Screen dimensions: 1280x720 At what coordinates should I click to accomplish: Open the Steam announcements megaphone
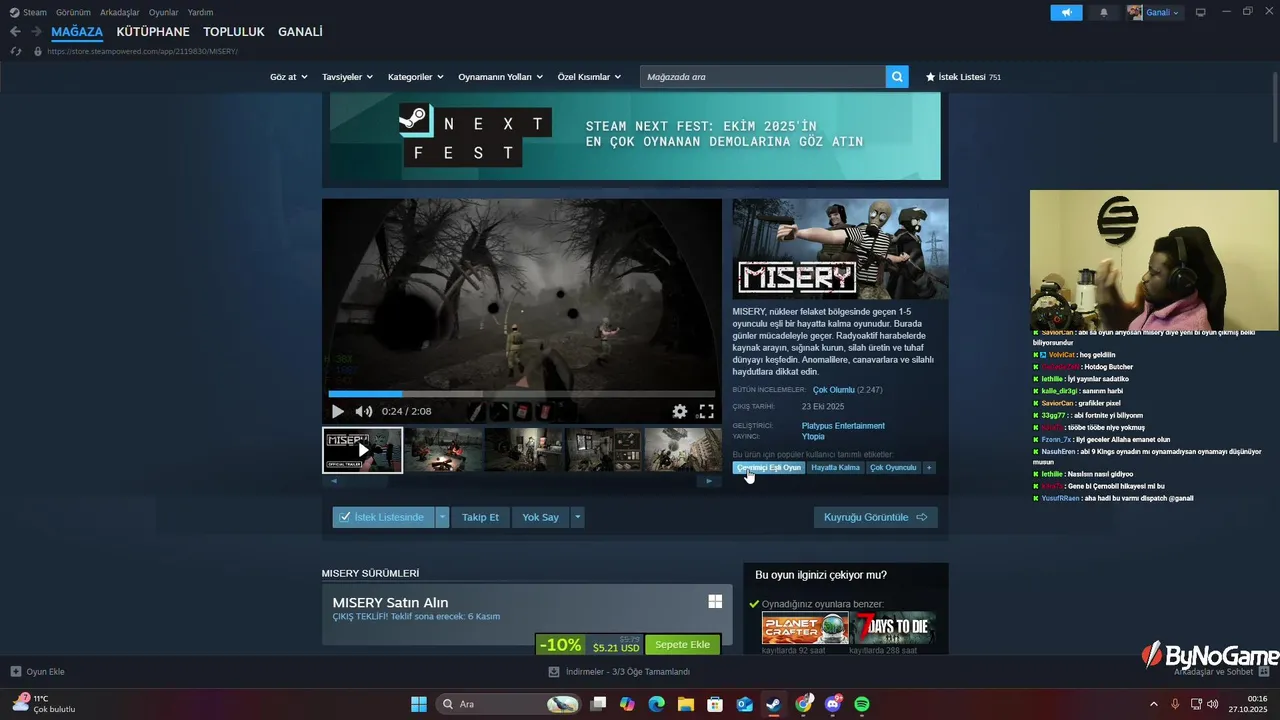click(x=1066, y=12)
